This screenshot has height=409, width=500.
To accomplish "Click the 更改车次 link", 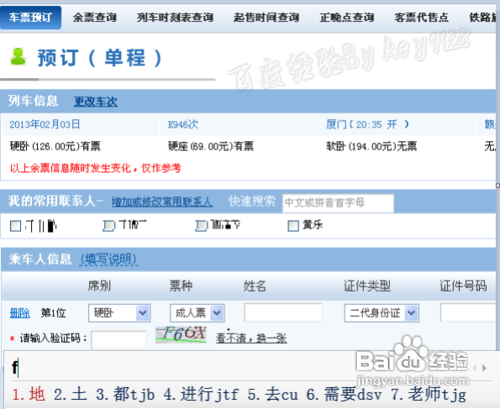I will 96,101.
